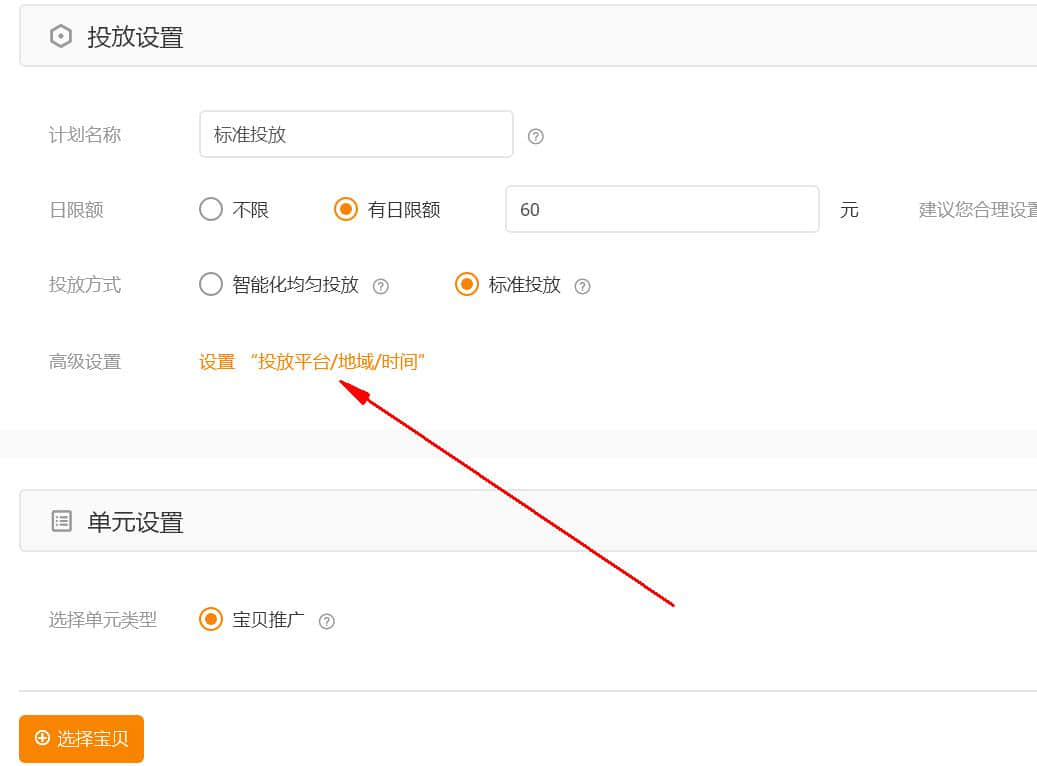
Task: Click the hexagon icon beside 投放设置
Action: click(x=61, y=37)
